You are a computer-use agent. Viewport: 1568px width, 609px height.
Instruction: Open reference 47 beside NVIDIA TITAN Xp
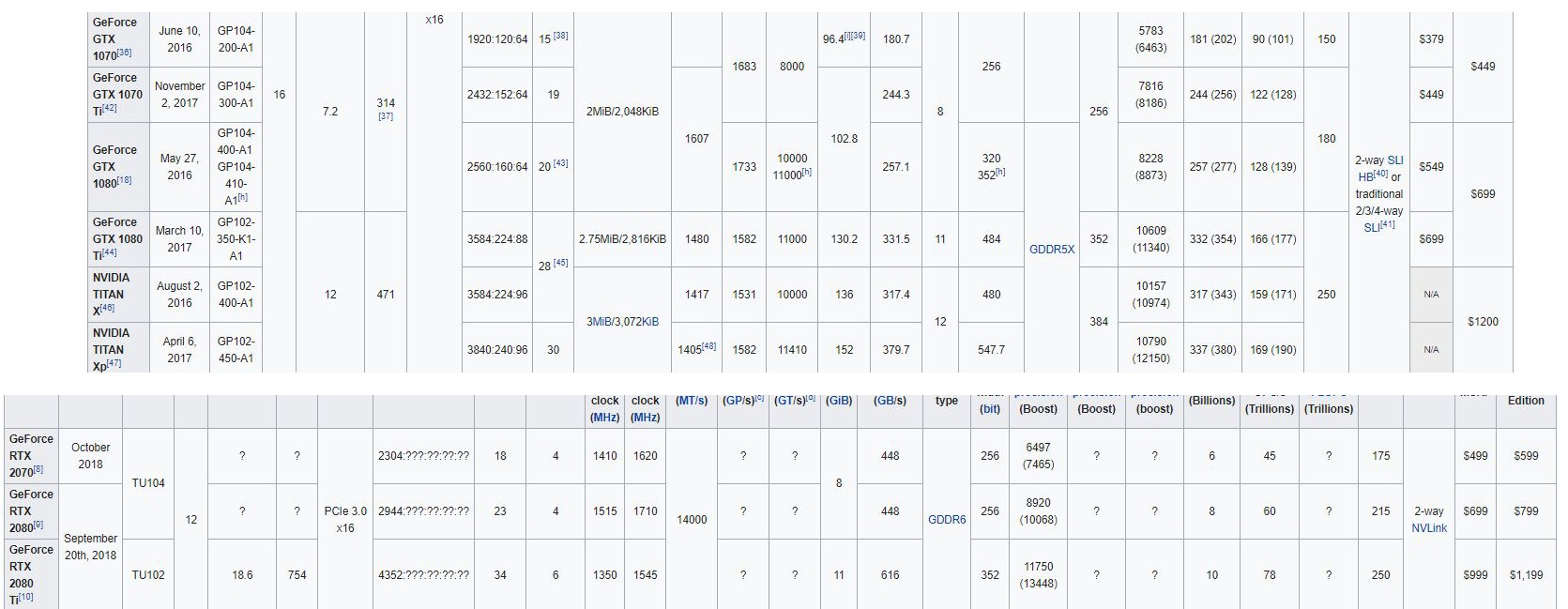click(x=114, y=364)
